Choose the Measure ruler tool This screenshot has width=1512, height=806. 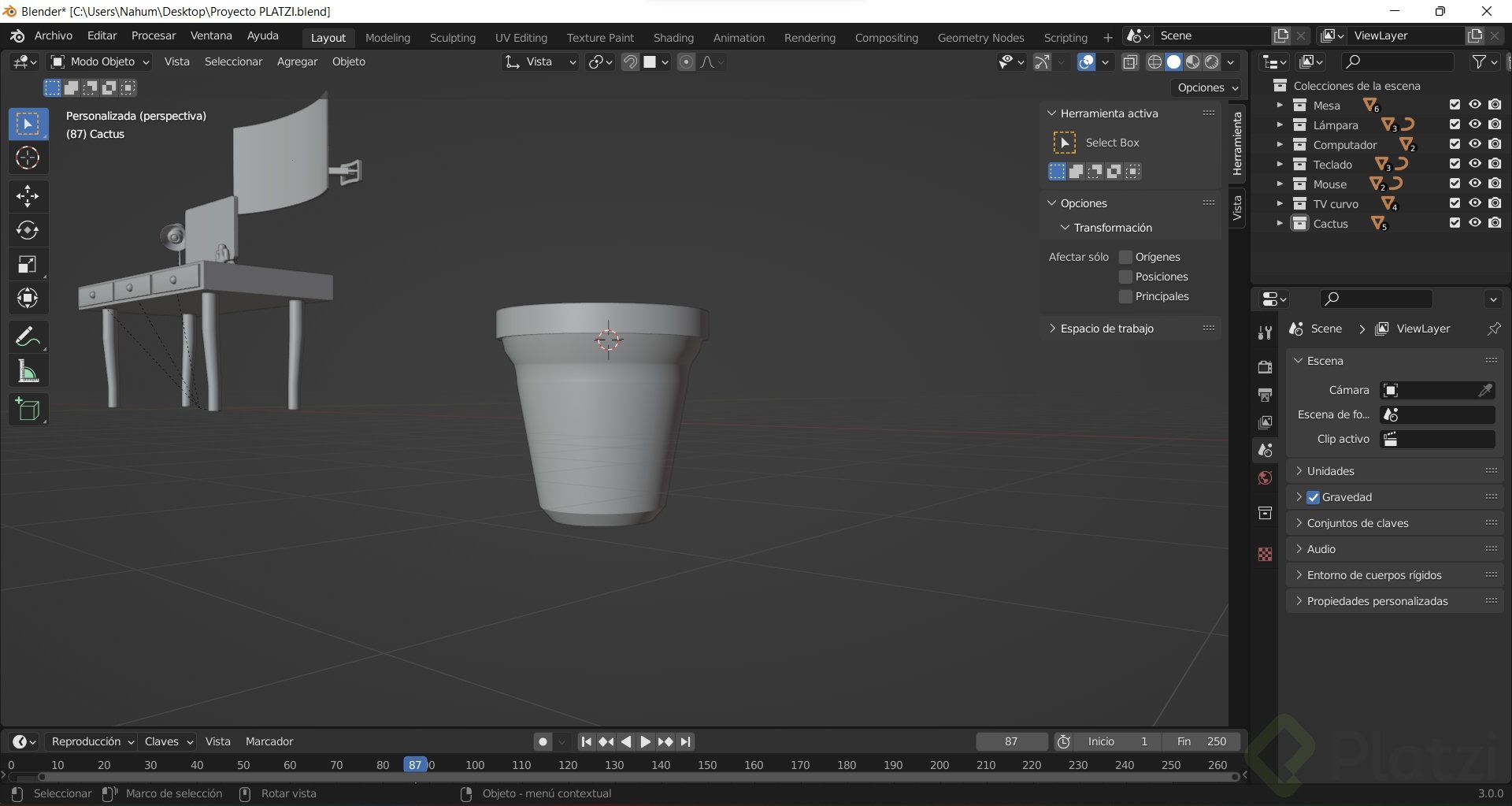pyautogui.click(x=28, y=372)
